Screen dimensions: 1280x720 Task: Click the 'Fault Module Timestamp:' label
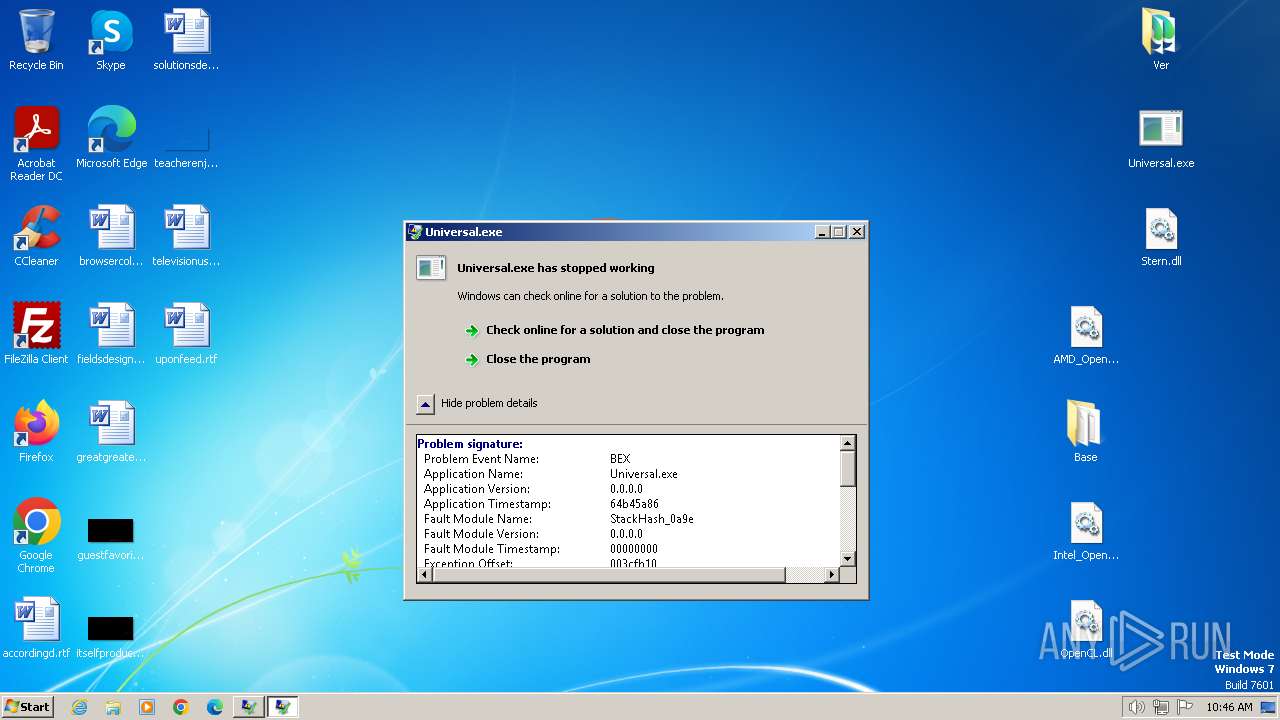492,549
